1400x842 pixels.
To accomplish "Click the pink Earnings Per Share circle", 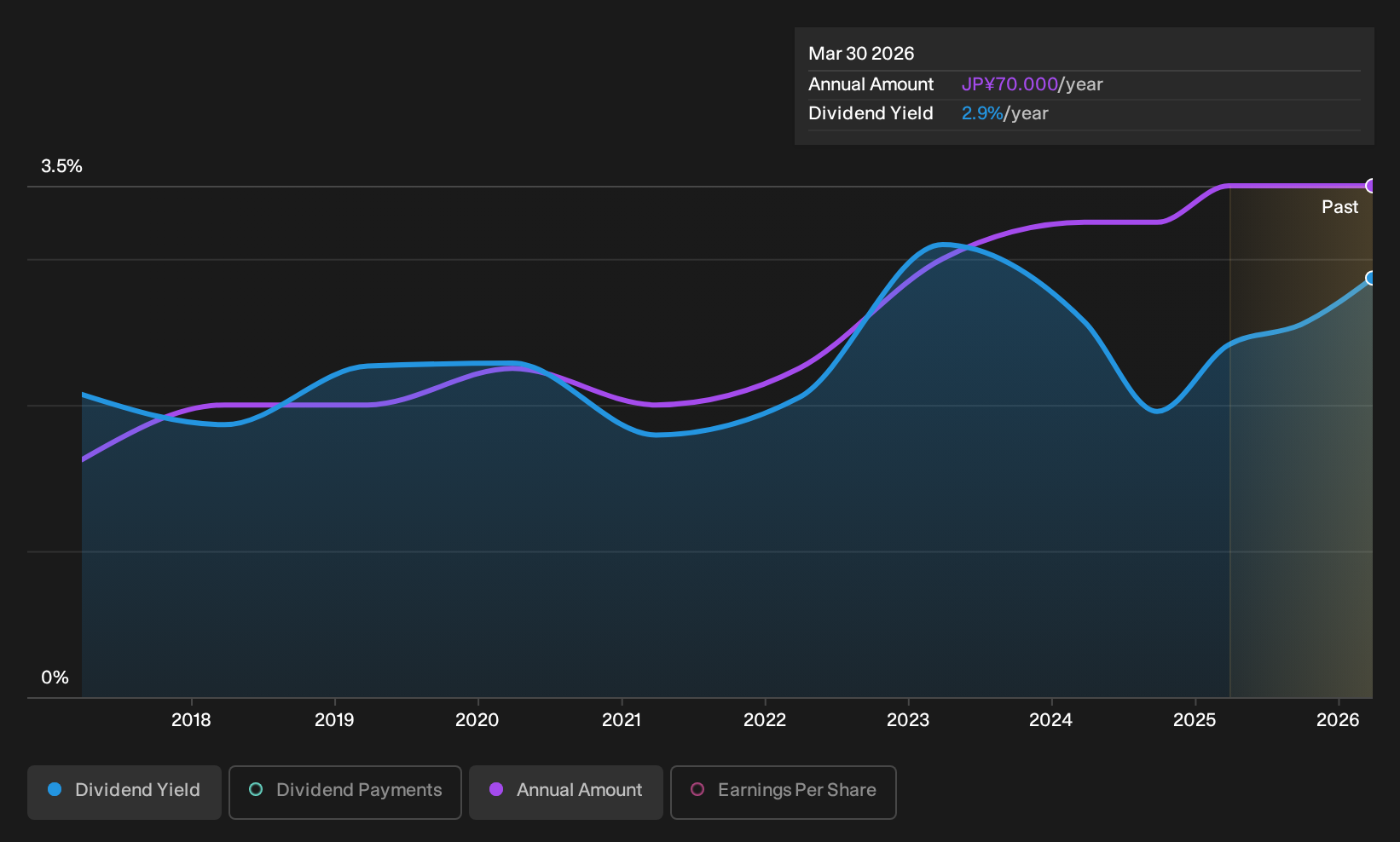I will pyautogui.click(x=697, y=789).
